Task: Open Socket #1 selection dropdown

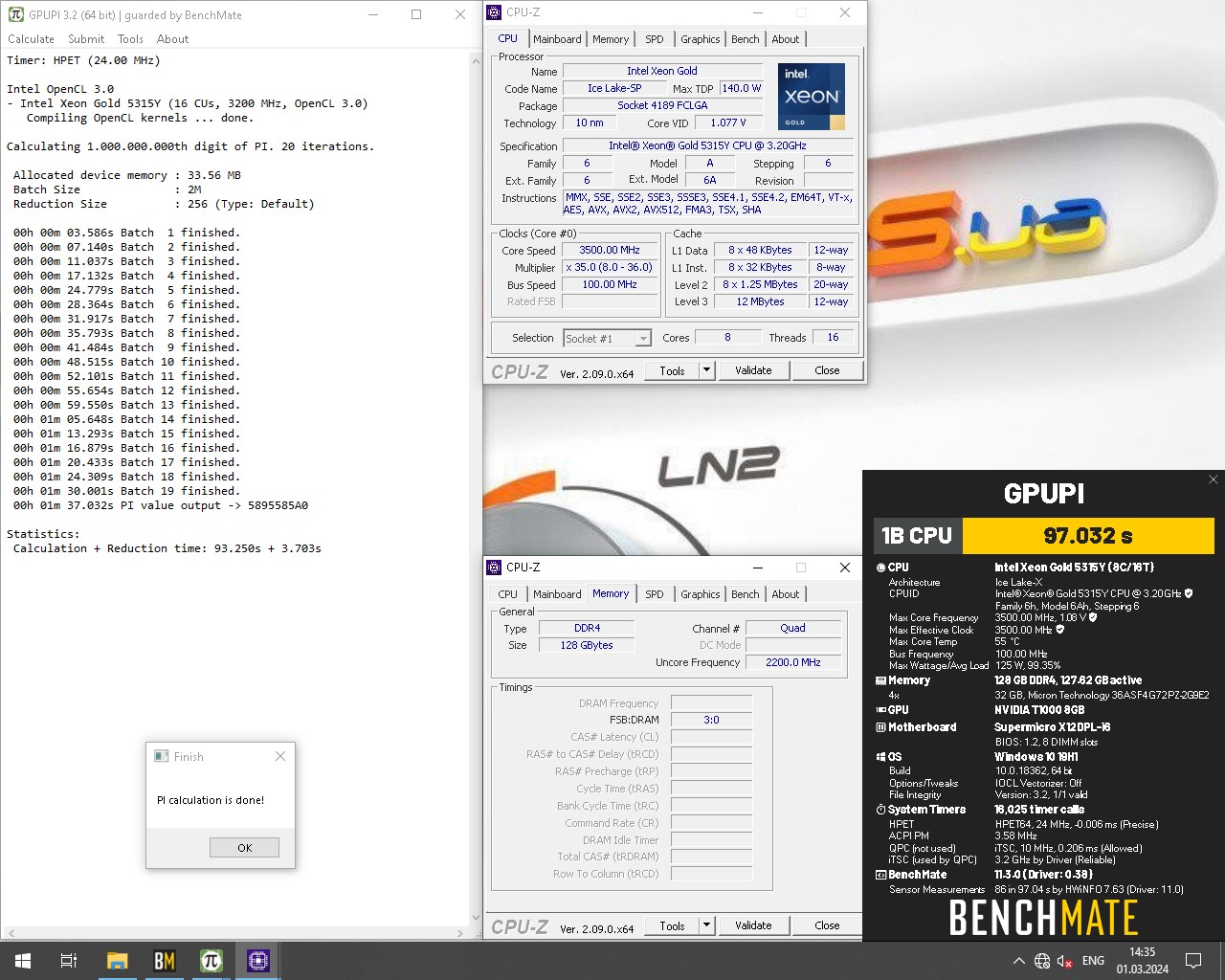Action: pos(607,338)
